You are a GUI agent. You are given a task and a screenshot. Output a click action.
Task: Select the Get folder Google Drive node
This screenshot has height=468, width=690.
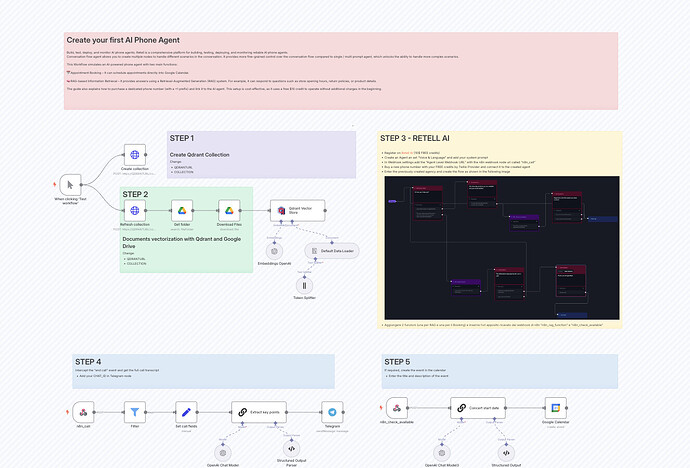click(182, 211)
